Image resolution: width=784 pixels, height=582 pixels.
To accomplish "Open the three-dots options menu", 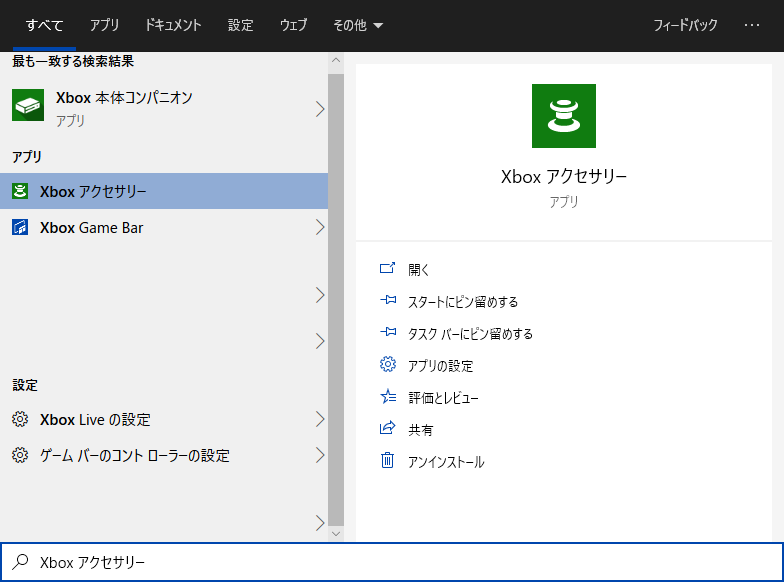I will click(752, 24).
